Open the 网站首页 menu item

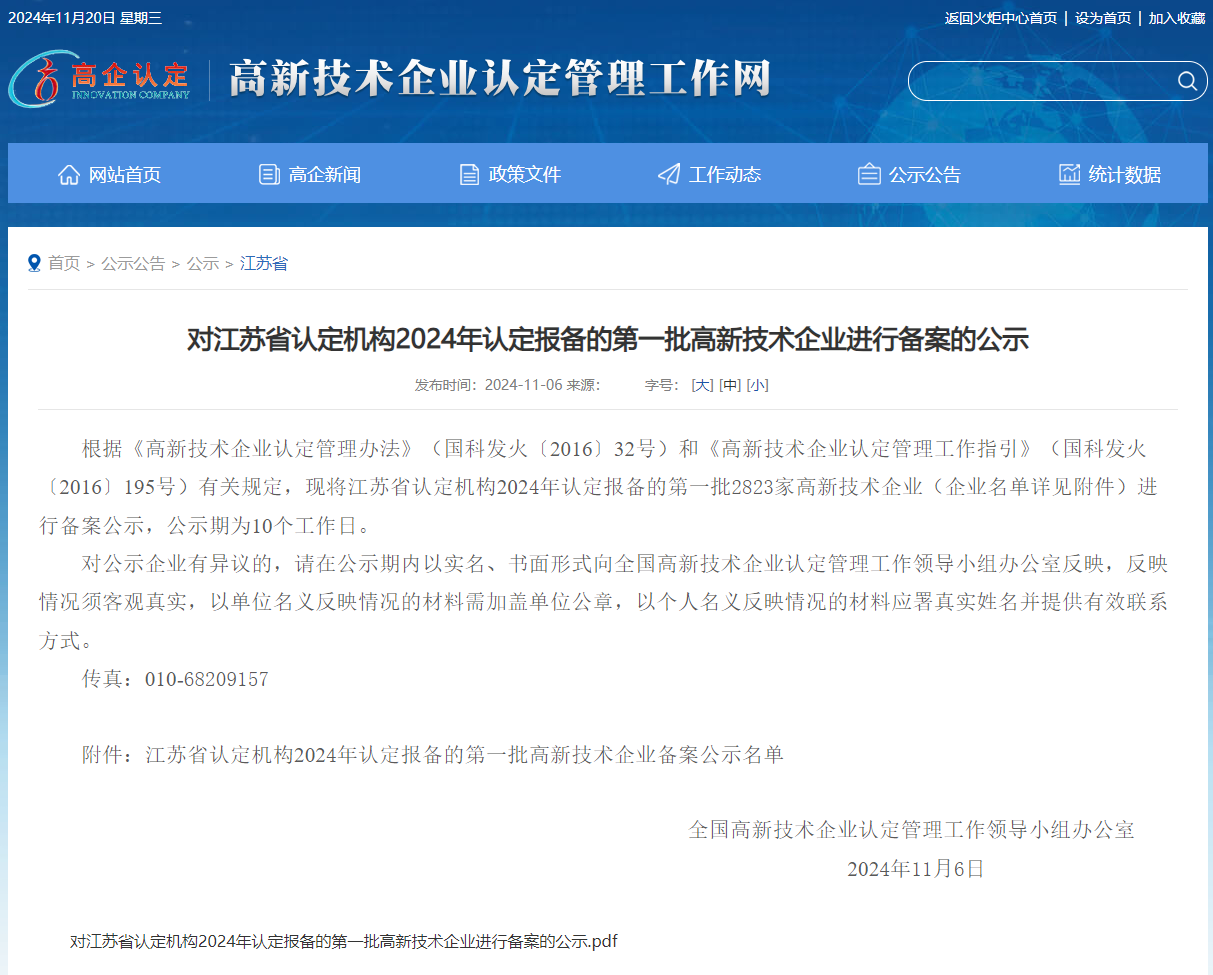point(110,175)
